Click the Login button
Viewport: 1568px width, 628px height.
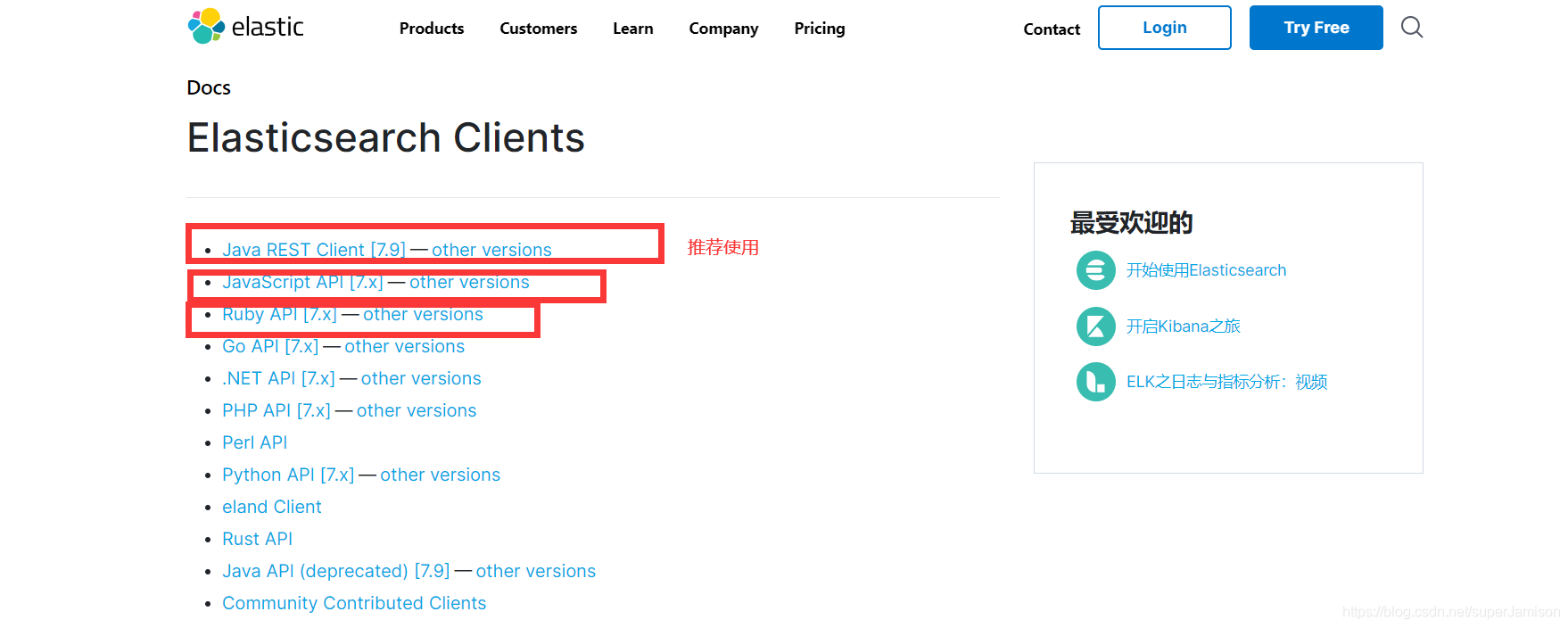coord(1165,28)
